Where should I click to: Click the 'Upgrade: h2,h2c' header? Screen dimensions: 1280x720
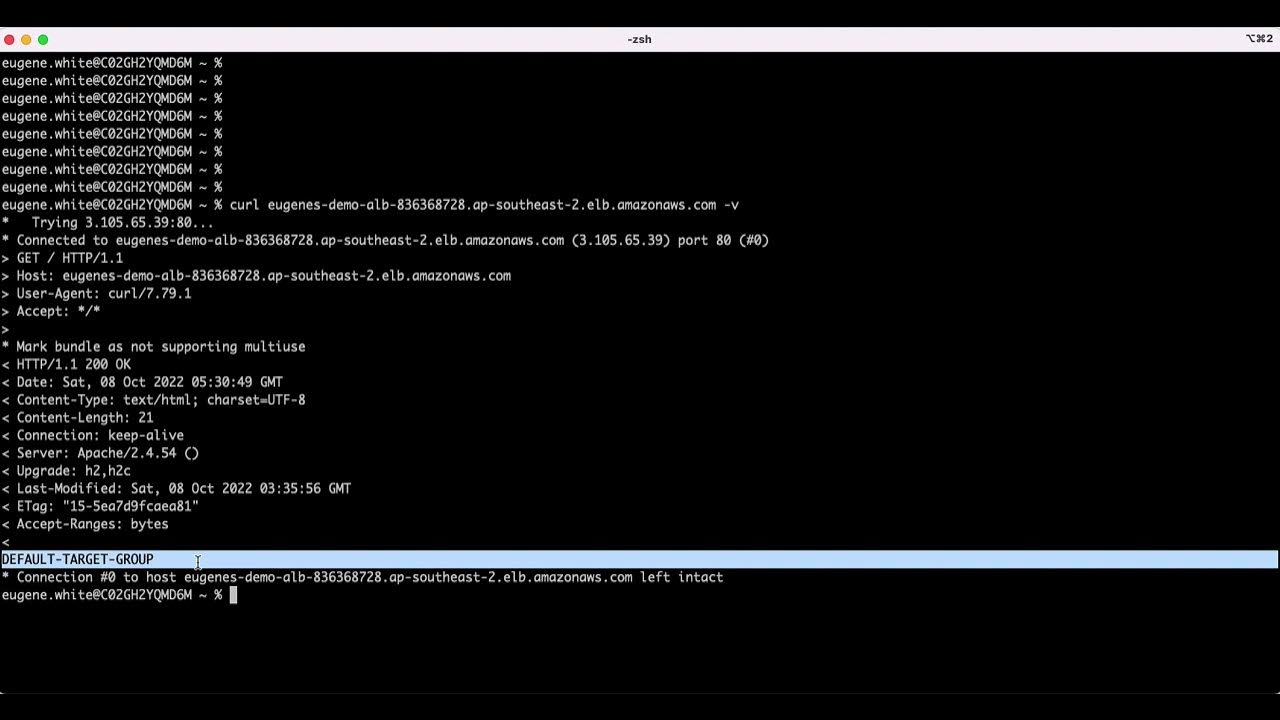point(66,471)
